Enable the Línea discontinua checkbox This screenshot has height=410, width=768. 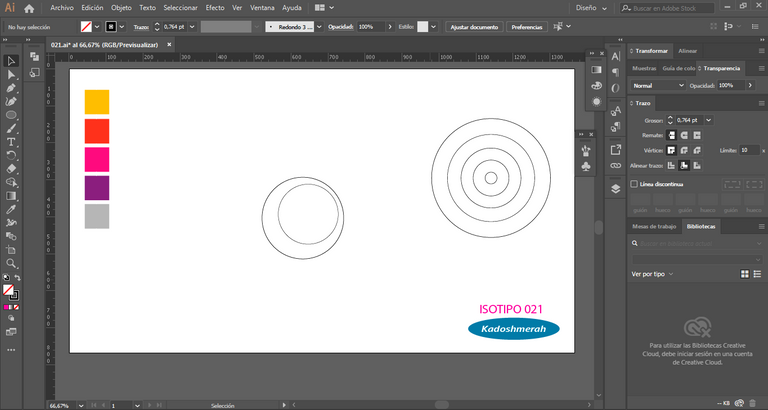pos(634,184)
